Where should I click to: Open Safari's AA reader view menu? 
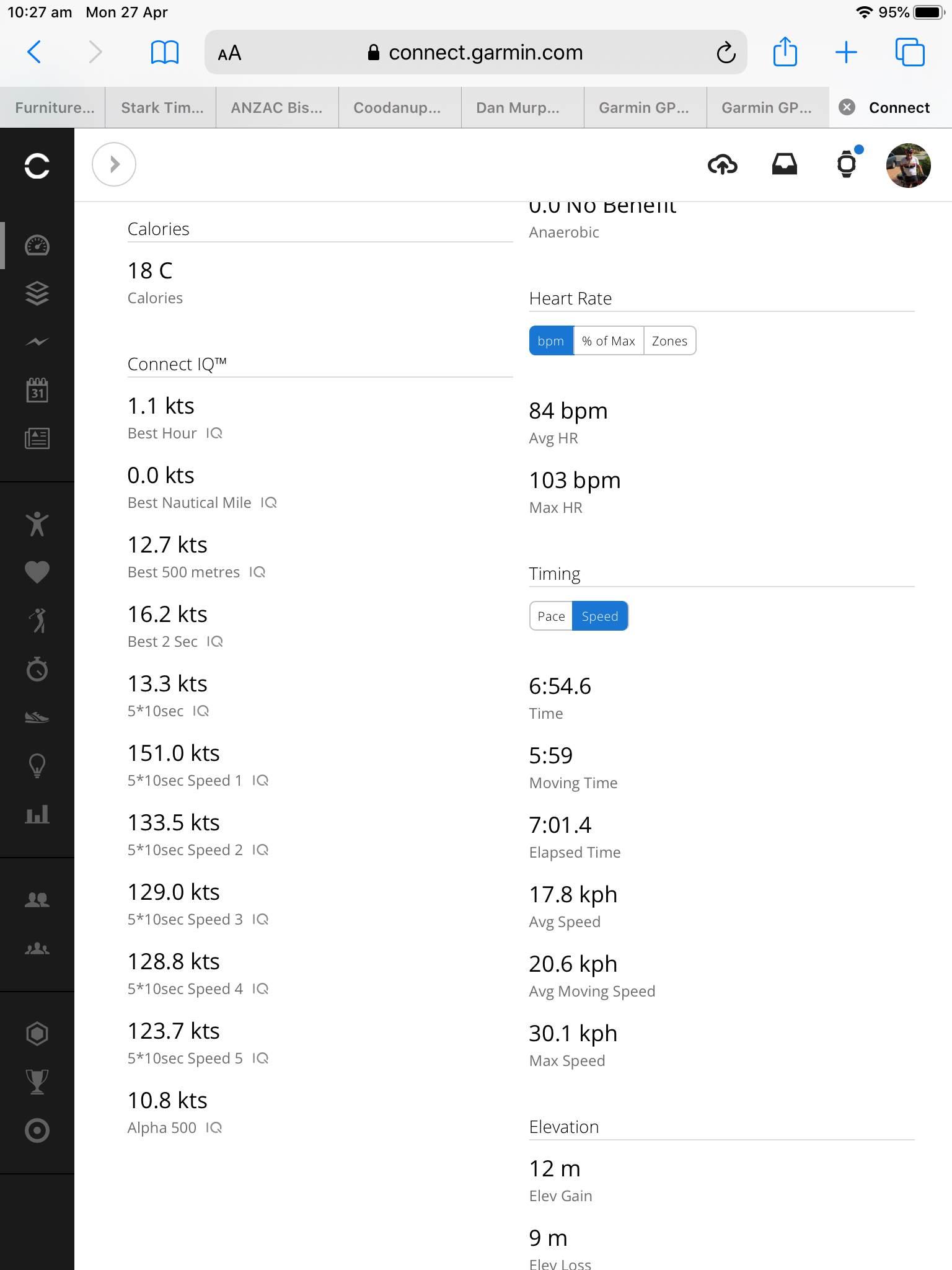pyautogui.click(x=229, y=53)
